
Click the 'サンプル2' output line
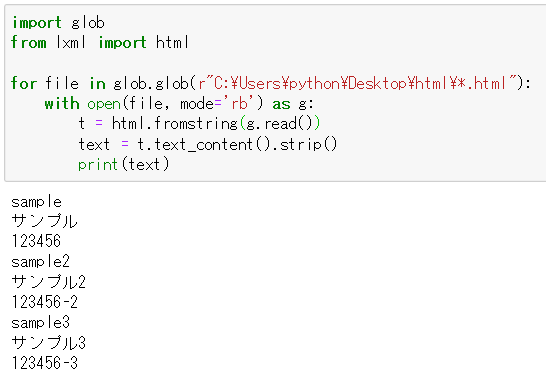click(x=48, y=282)
